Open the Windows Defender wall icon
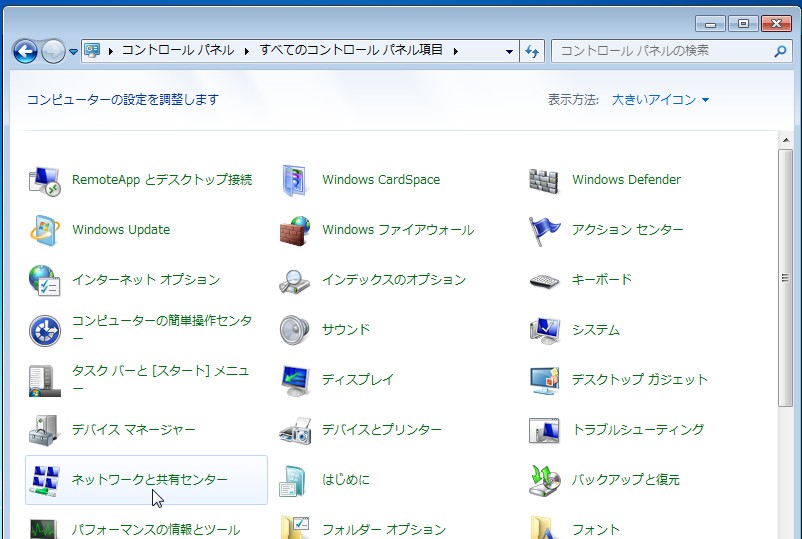The image size is (802, 539). pyautogui.click(x=544, y=181)
